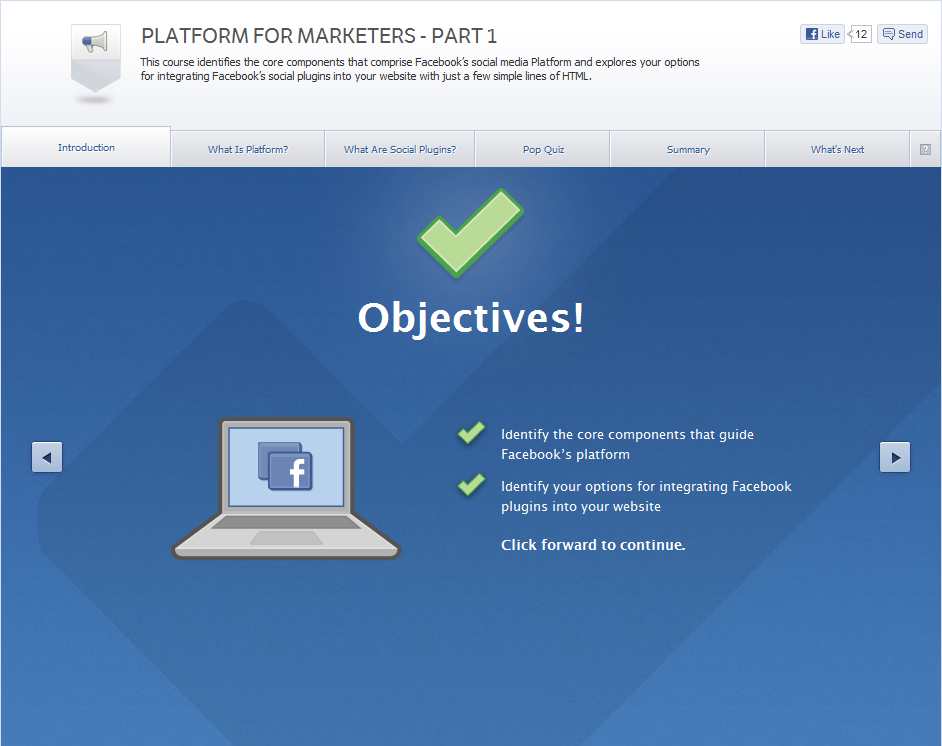This screenshot has width=942, height=746.
Task: Click the text 'Identify the core components that guide'
Action: click(627, 434)
